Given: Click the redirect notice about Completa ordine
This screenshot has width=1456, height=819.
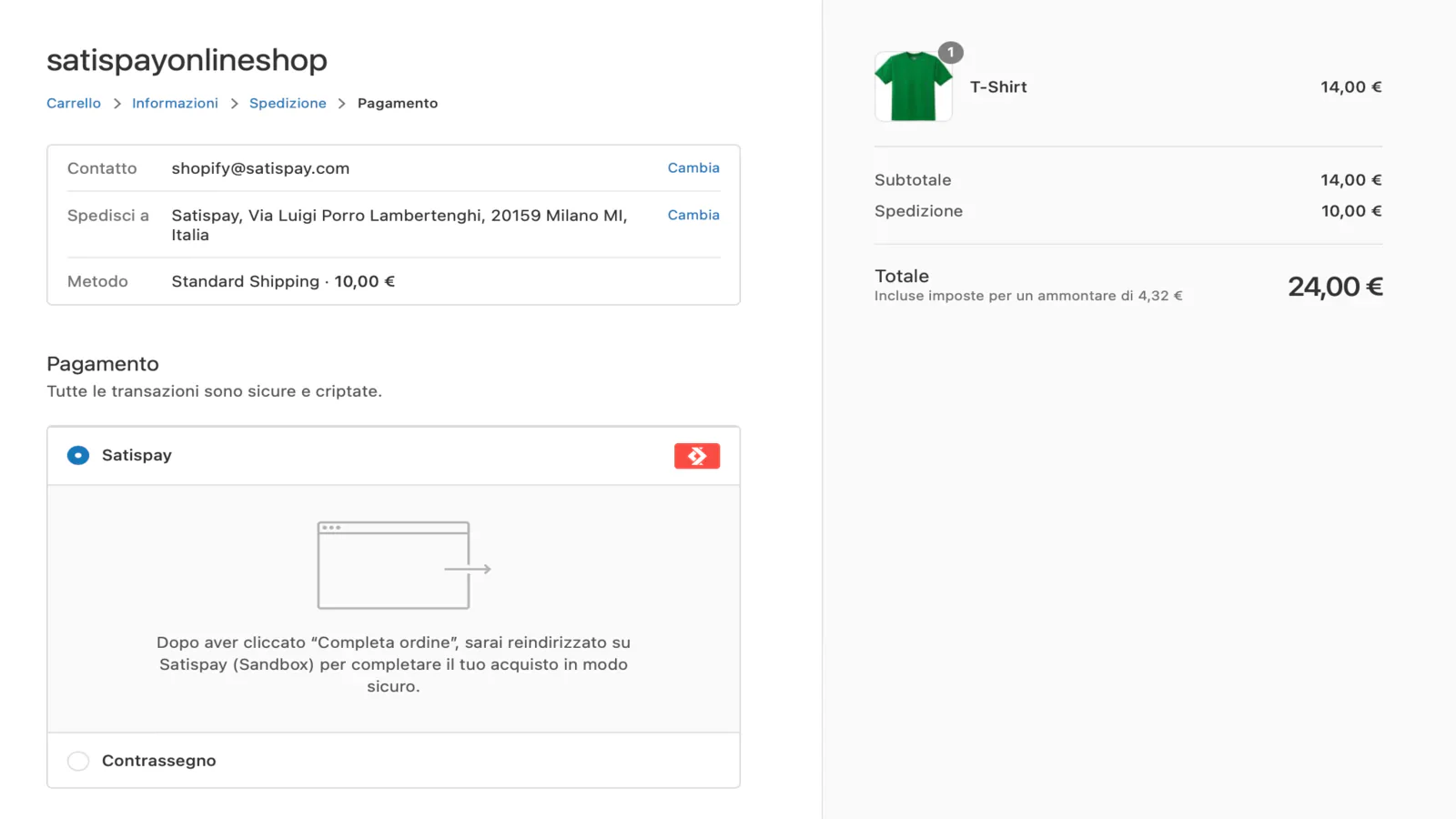Looking at the screenshot, I should pyautogui.click(x=393, y=664).
